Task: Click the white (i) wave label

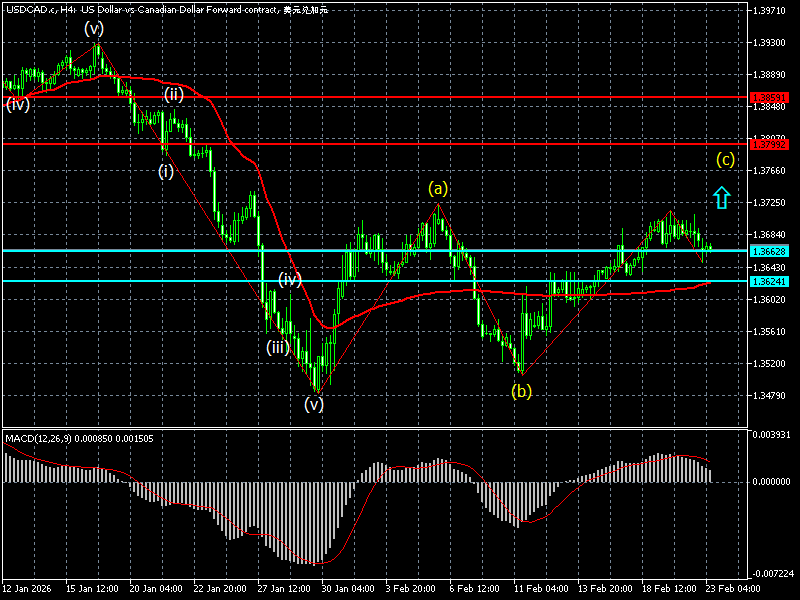Action: tap(165, 171)
